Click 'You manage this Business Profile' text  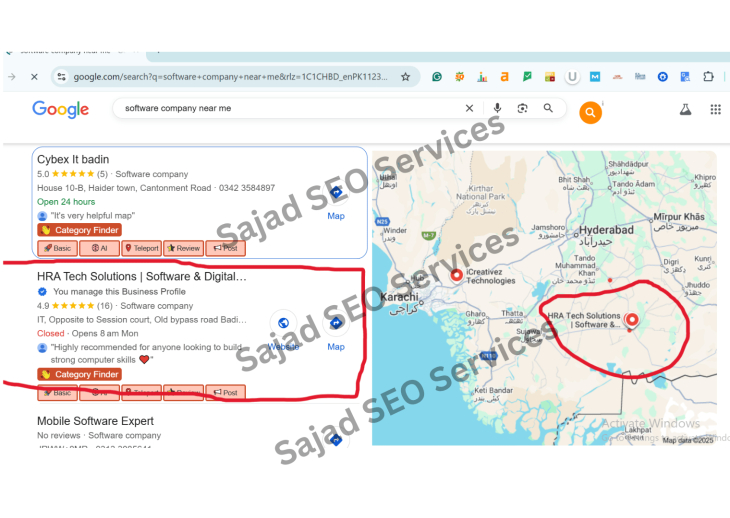click(119, 292)
